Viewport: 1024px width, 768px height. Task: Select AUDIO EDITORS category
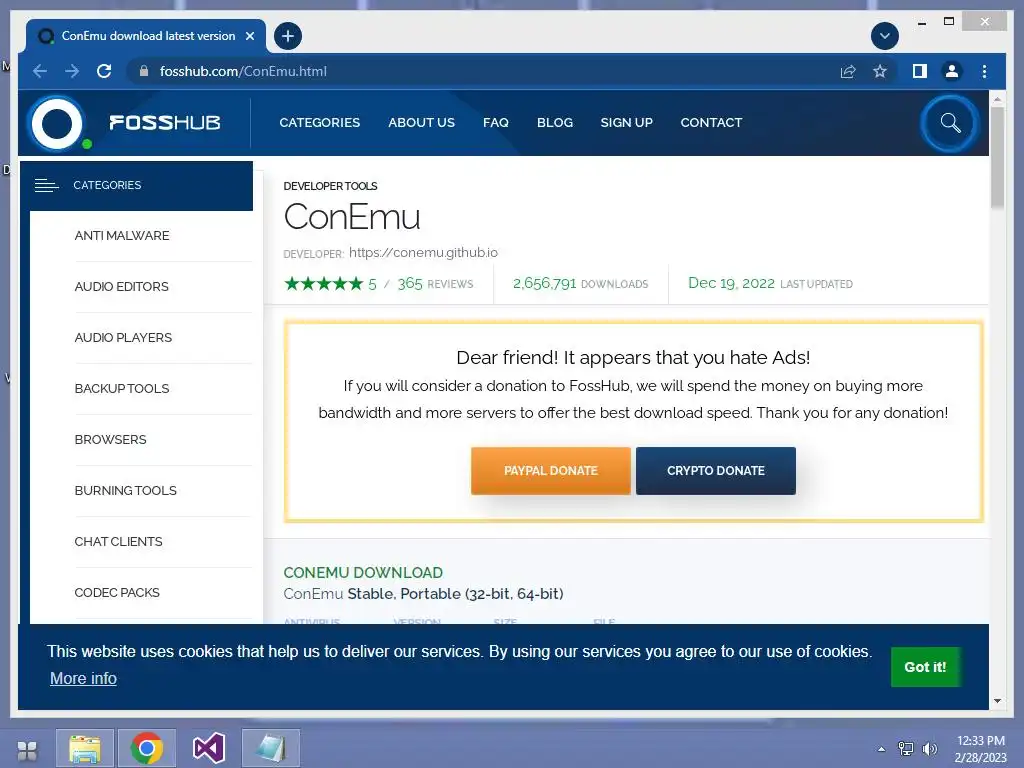(121, 287)
